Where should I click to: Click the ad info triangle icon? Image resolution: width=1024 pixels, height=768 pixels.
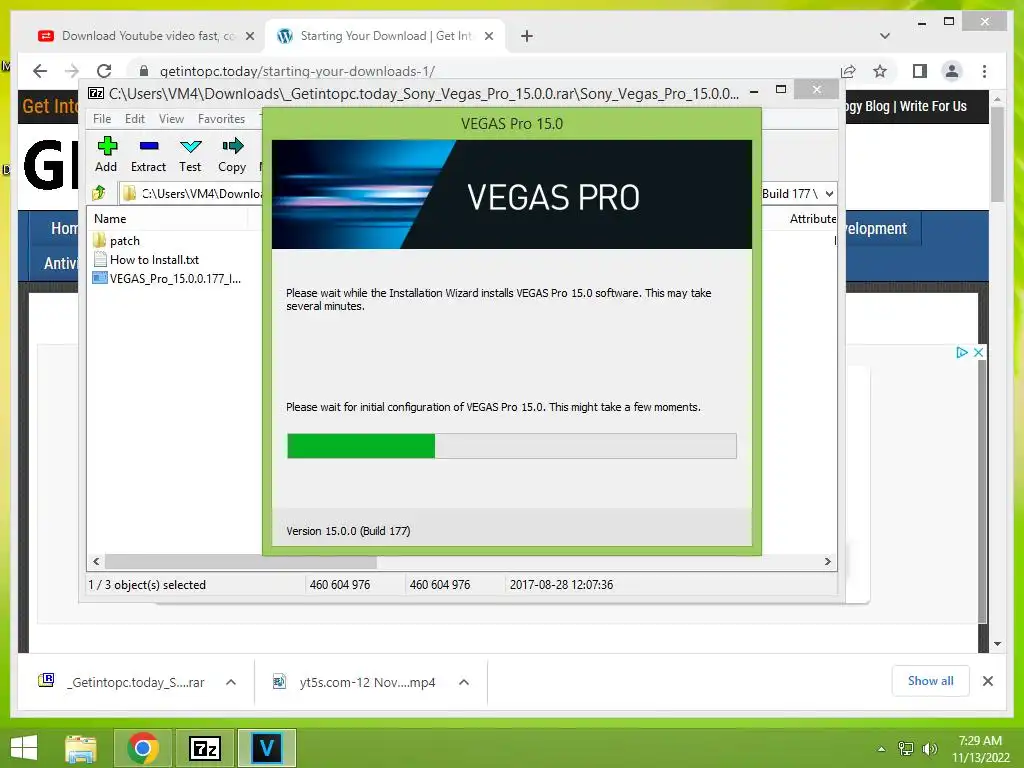pyautogui.click(x=961, y=353)
